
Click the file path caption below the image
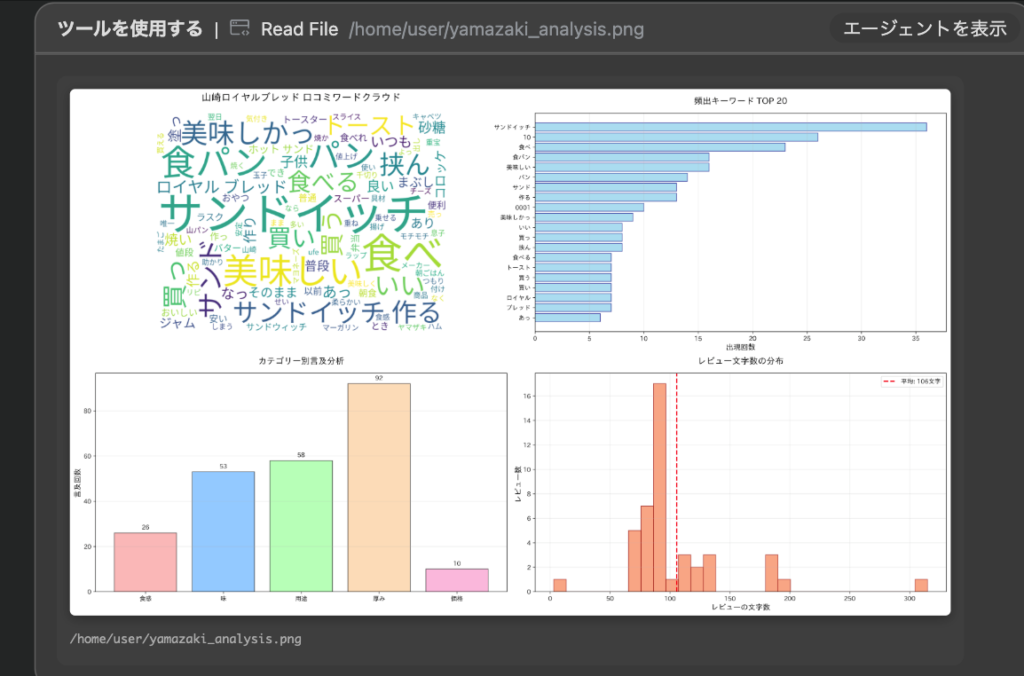(x=185, y=638)
